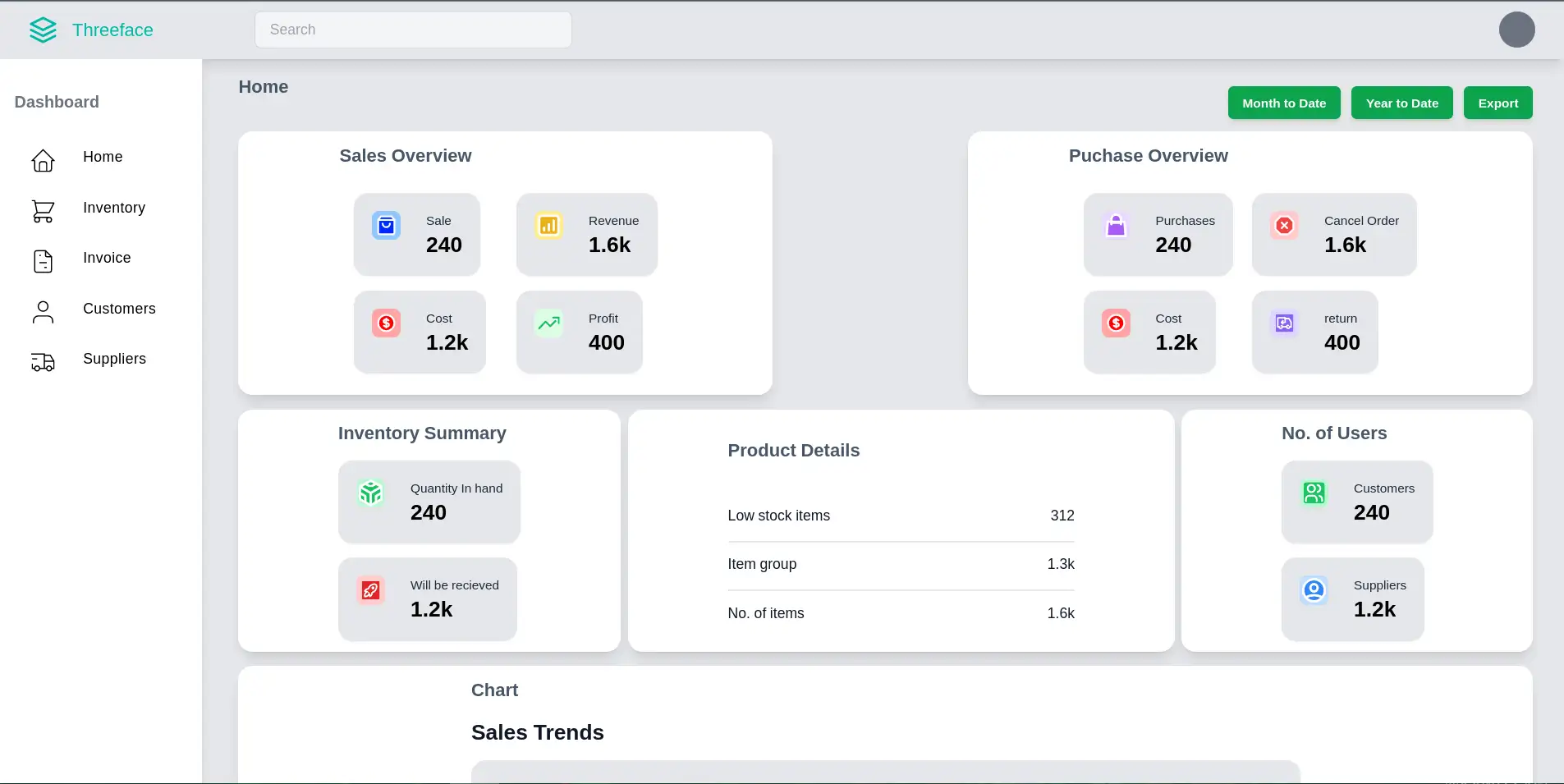Open the Inventory sidebar menu item
The height and width of the screenshot is (784, 1564).
pyautogui.click(x=114, y=208)
